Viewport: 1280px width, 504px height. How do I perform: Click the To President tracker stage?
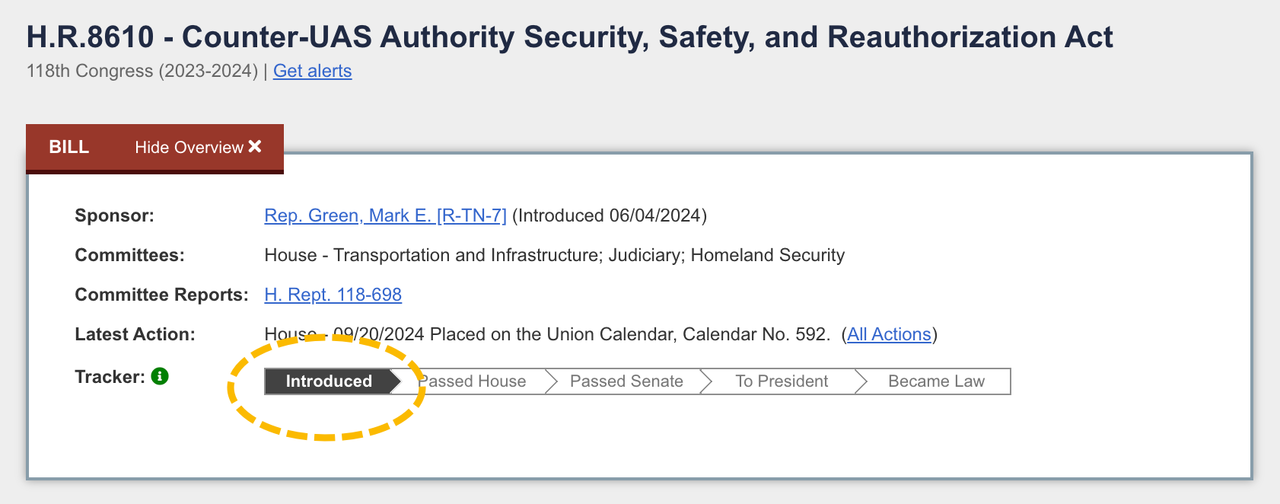click(x=781, y=381)
